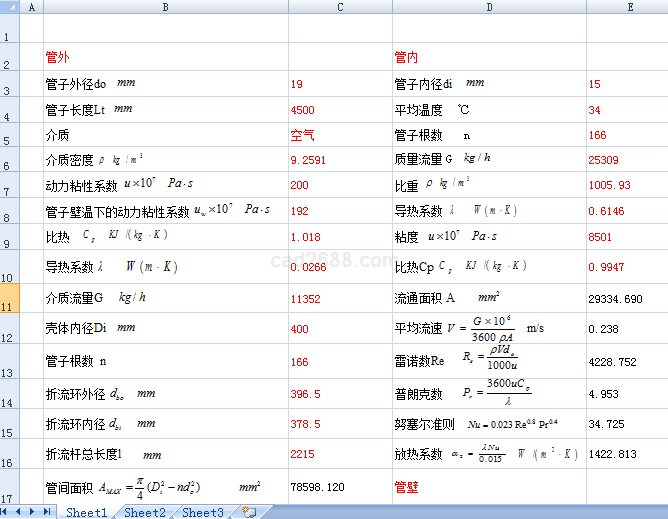The width and height of the screenshot is (668, 519).
Task: Select column D by its header
Action: click(x=489, y=7)
